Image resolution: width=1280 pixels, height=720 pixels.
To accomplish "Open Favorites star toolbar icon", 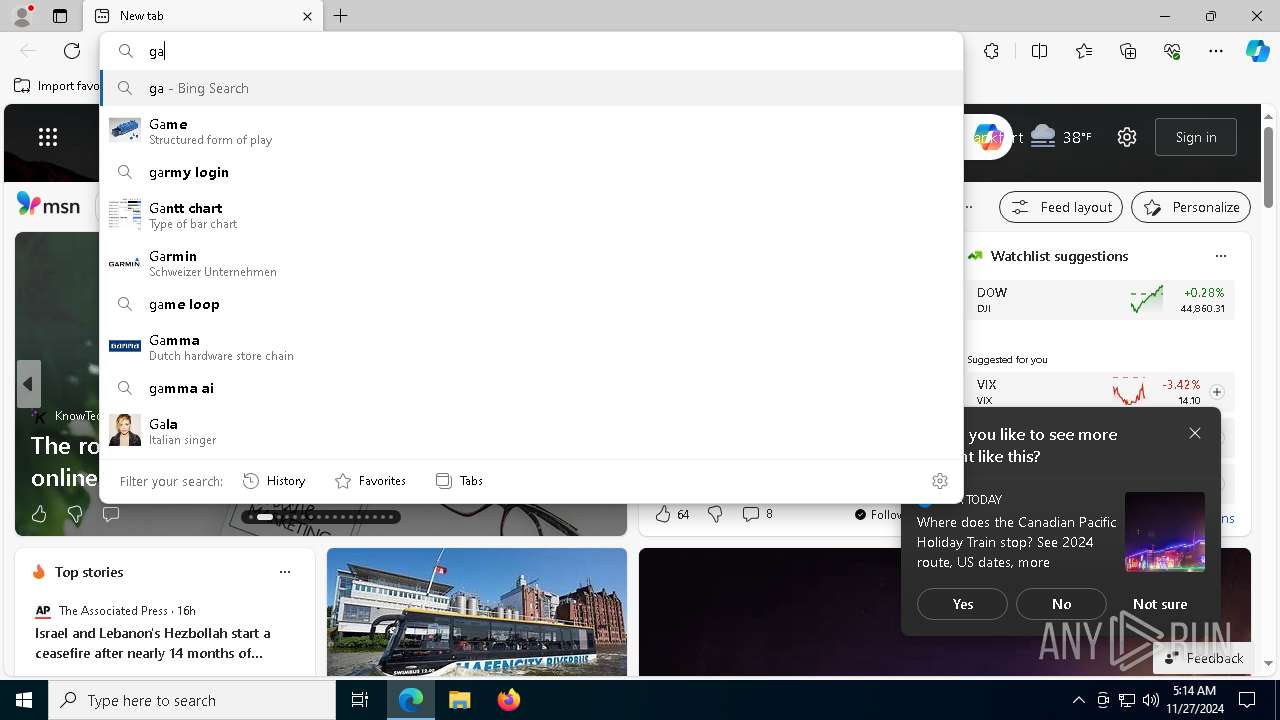I will coord(1084,51).
